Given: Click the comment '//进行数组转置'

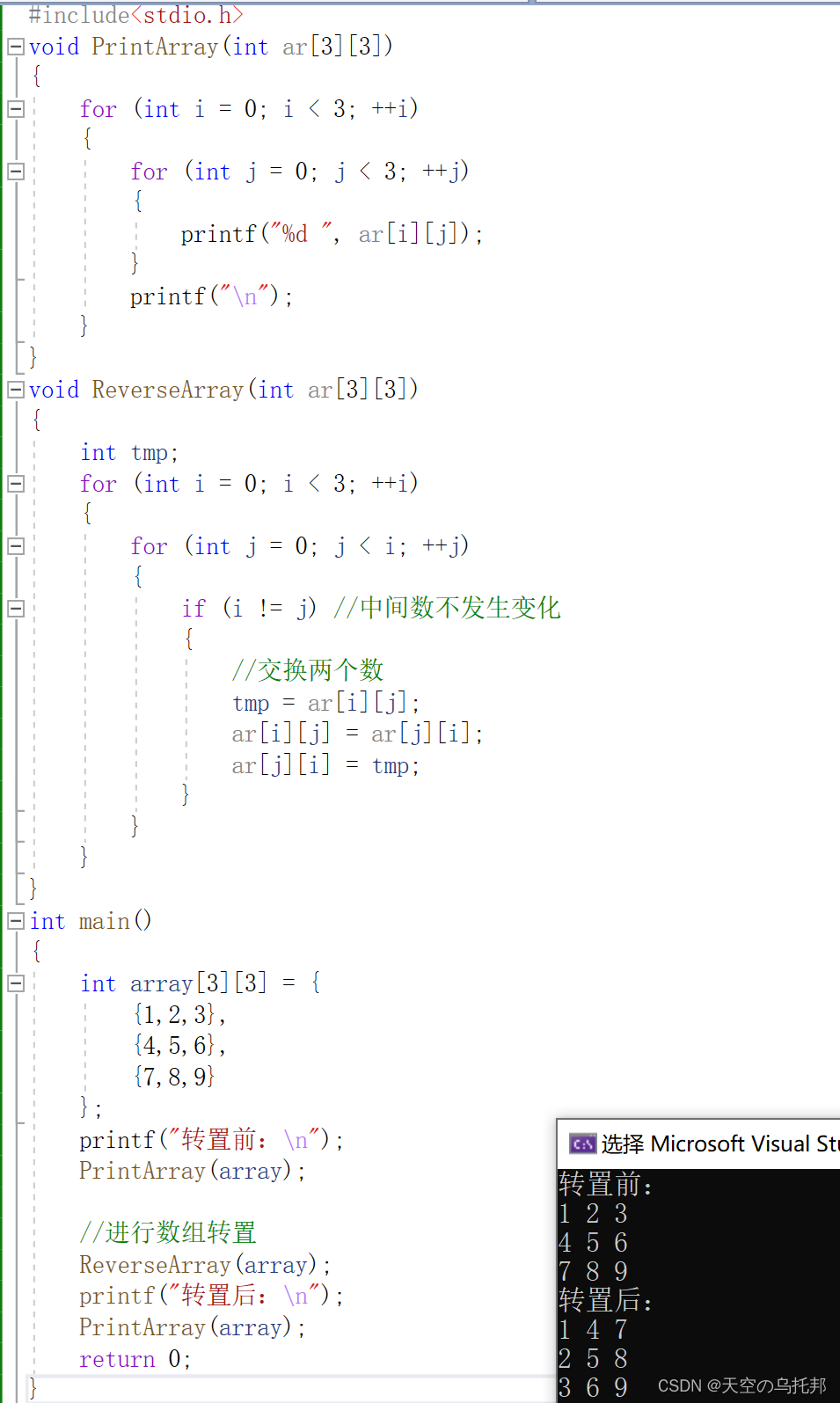Looking at the screenshot, I should [x=168, y=1233].
